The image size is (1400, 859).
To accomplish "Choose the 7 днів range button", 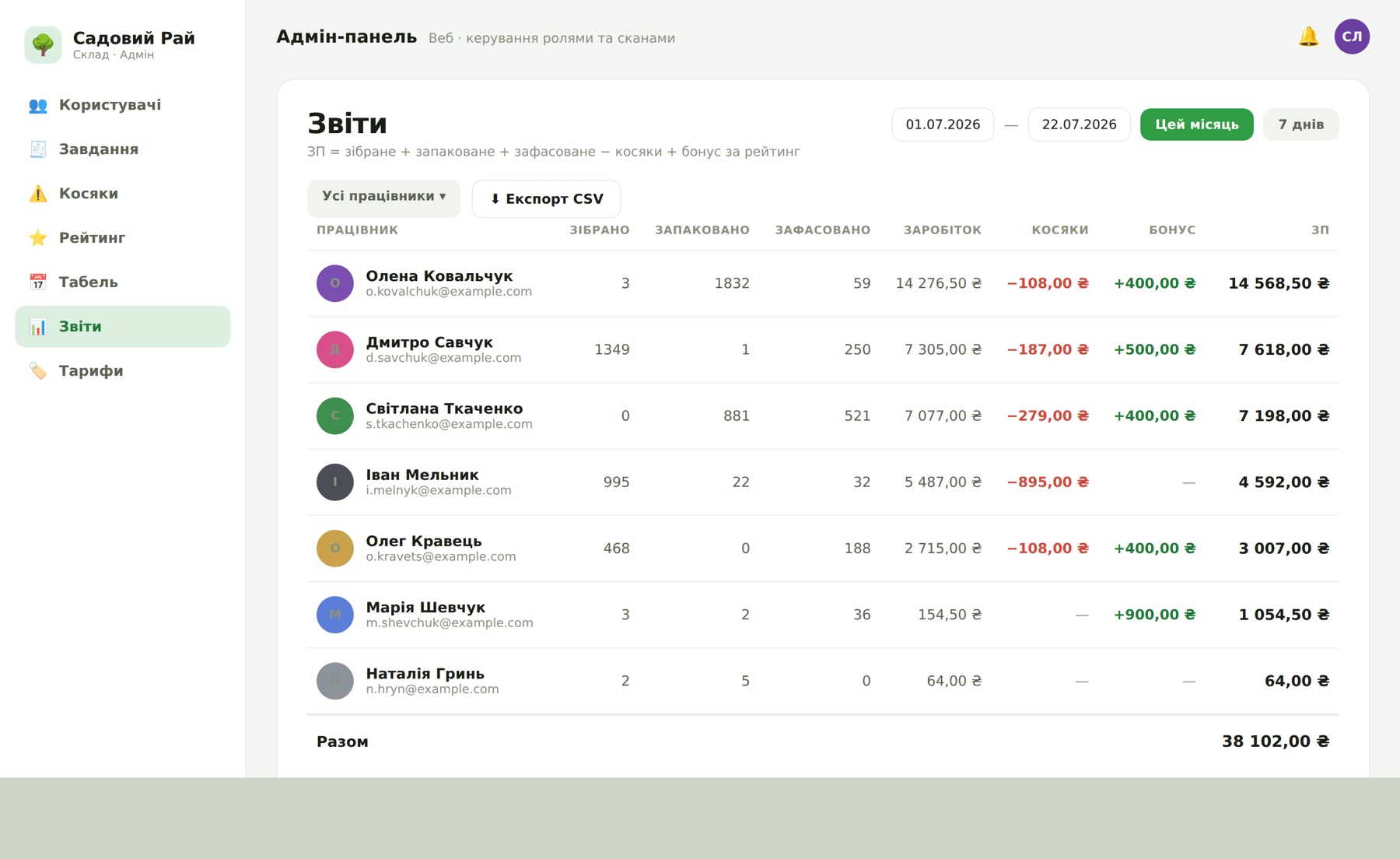I will click(x=1300, y=124).
